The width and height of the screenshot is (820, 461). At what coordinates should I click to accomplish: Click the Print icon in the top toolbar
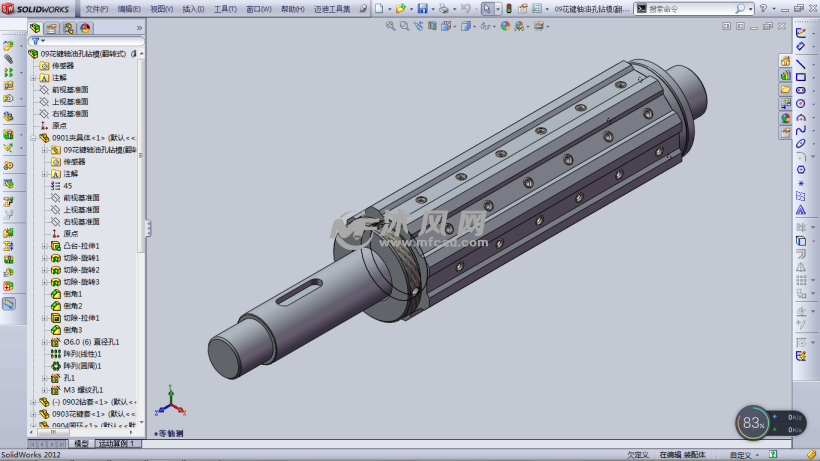tap(443, 8)
